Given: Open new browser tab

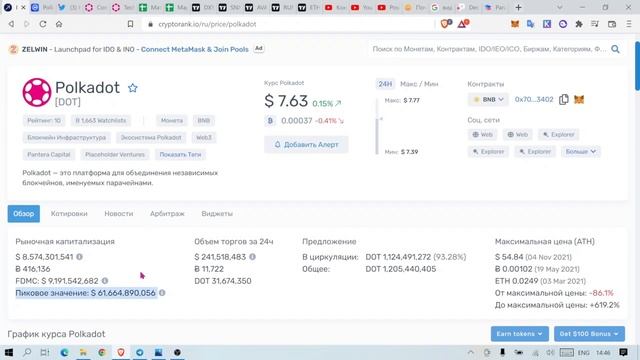Looking at the screenshot, I should [518, 7].
